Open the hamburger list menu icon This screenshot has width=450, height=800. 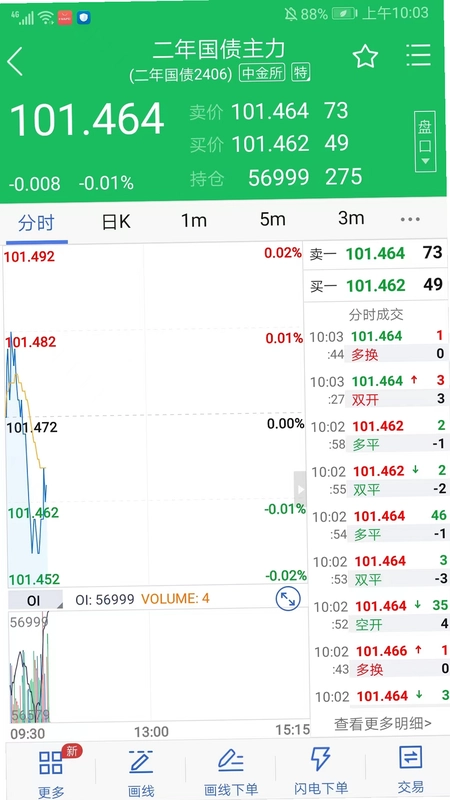[418, 55]
